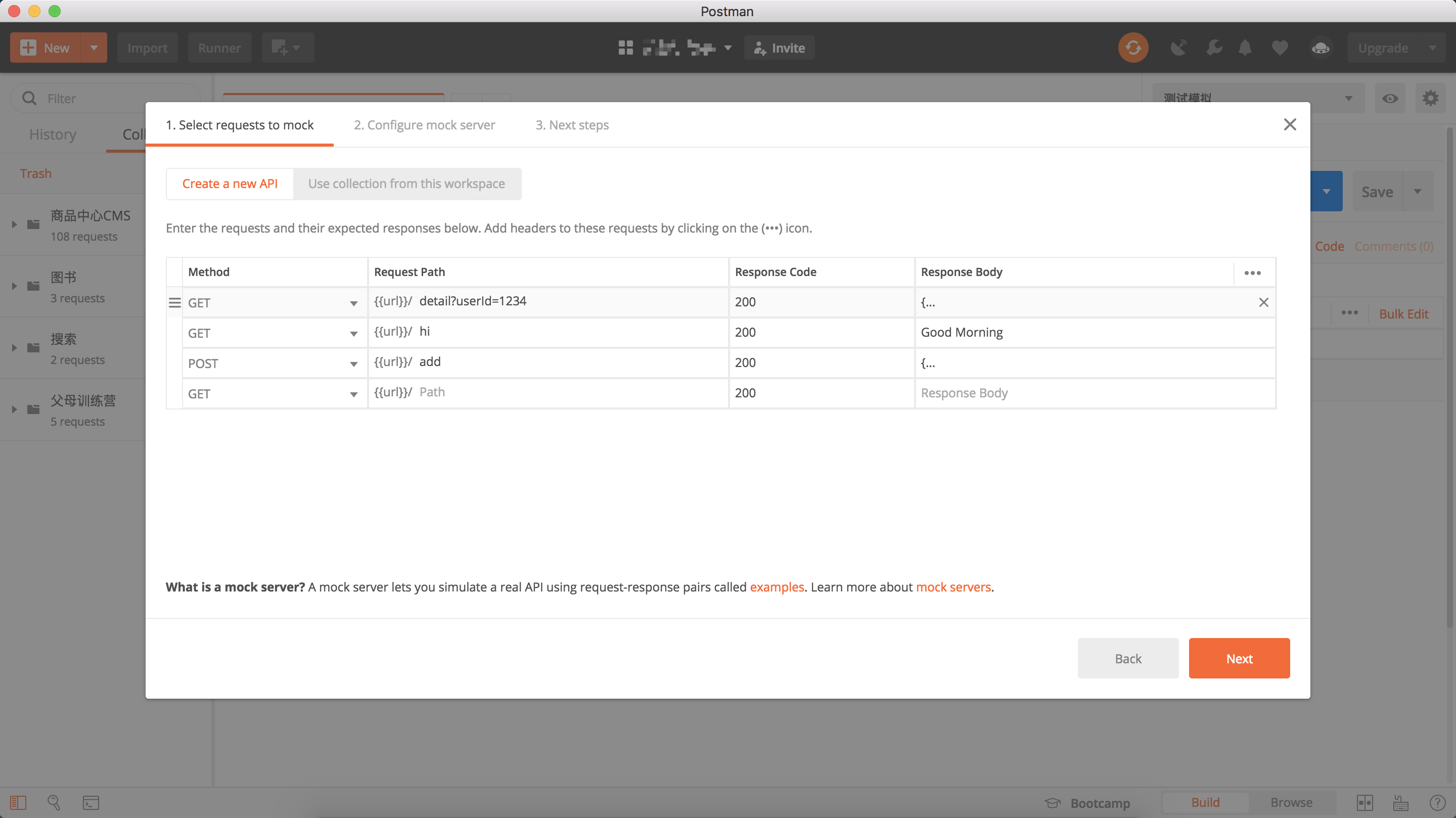Open the Find and Replace icon

click(54, 803)
